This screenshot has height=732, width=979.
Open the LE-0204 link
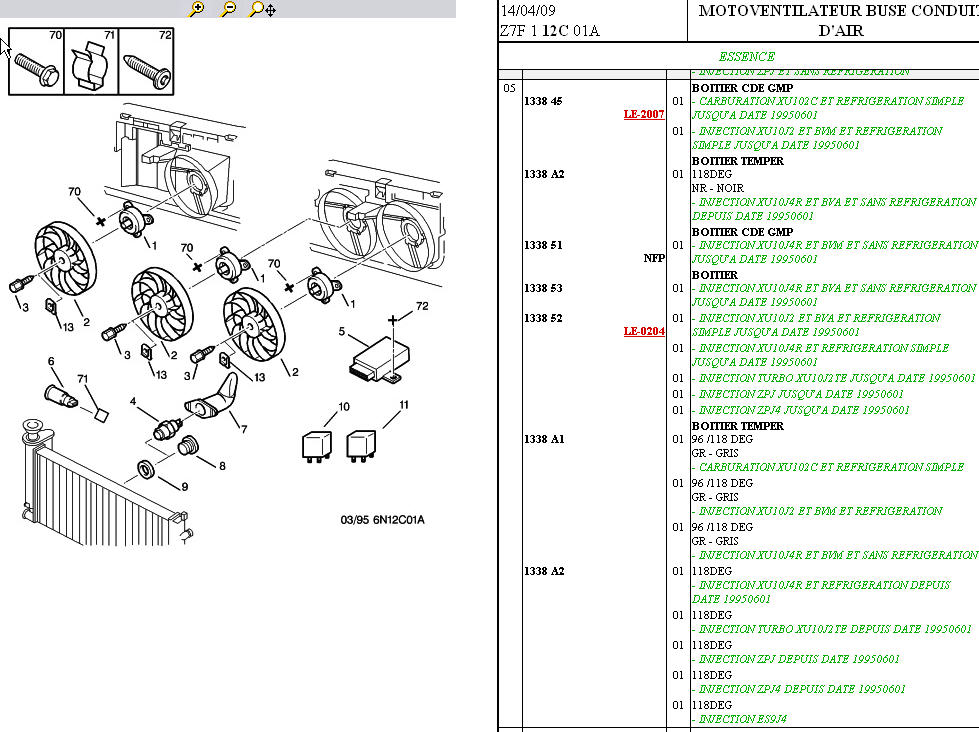[644, 332]
